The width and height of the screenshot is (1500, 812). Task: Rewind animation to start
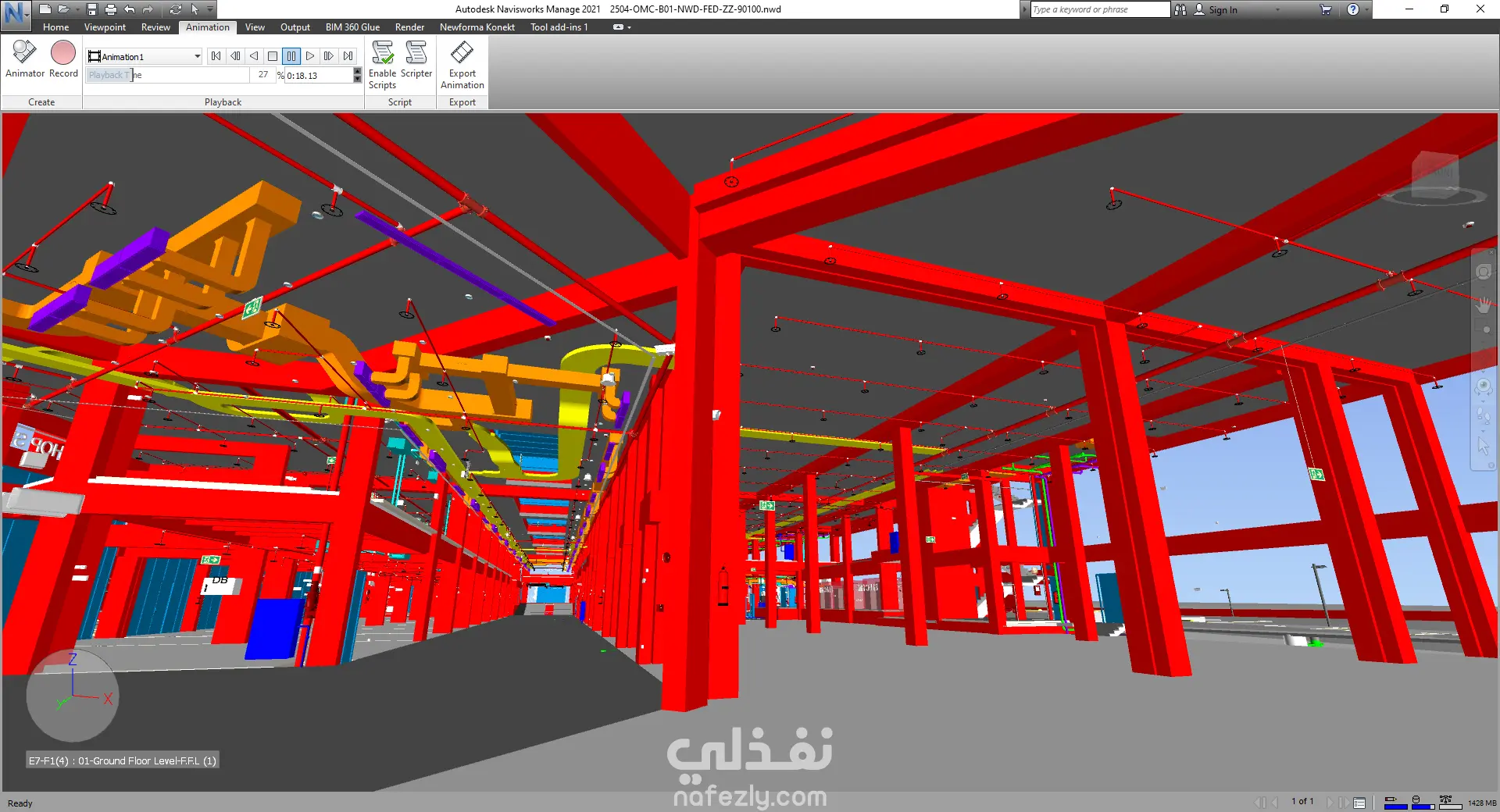(x=216, y=56)
